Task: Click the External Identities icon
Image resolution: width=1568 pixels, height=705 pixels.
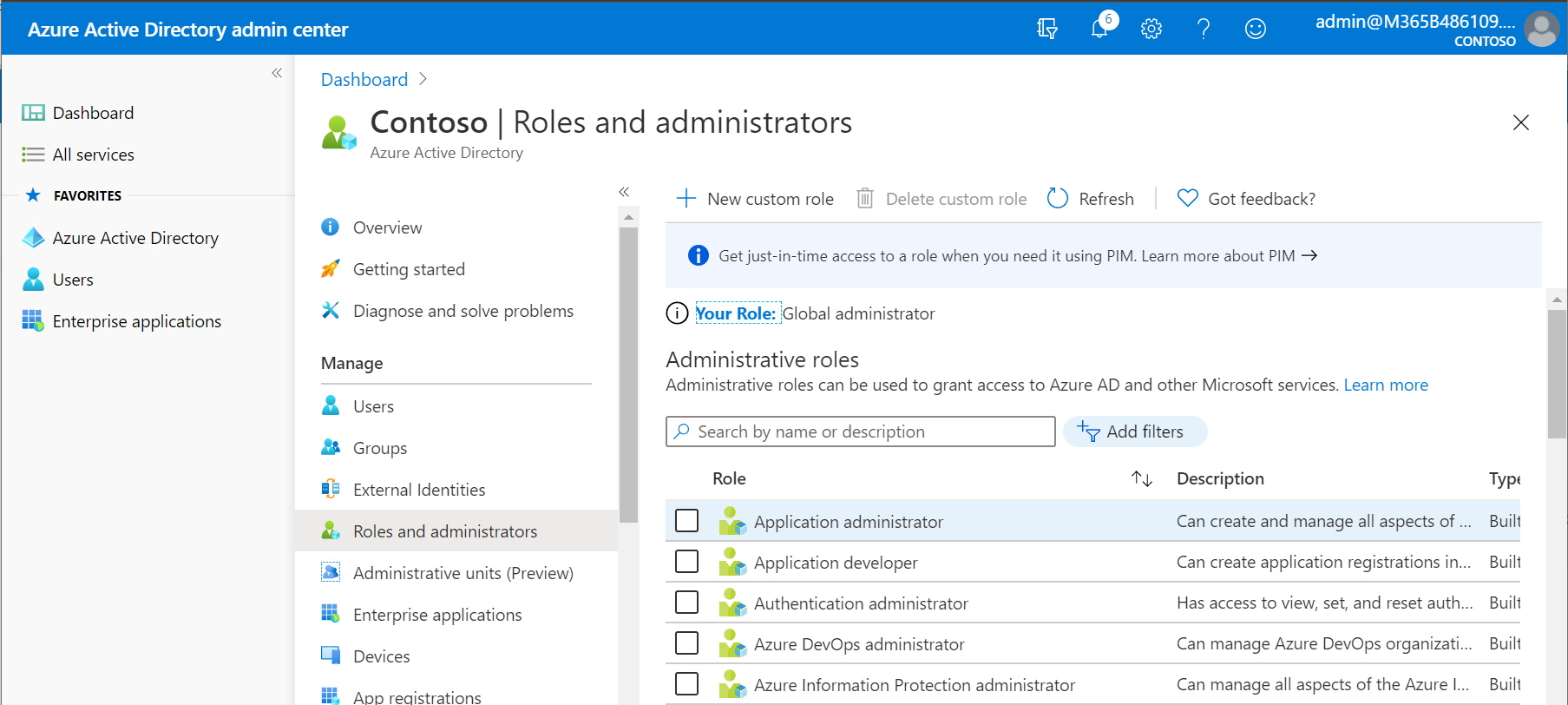Action: click(331, 490)
